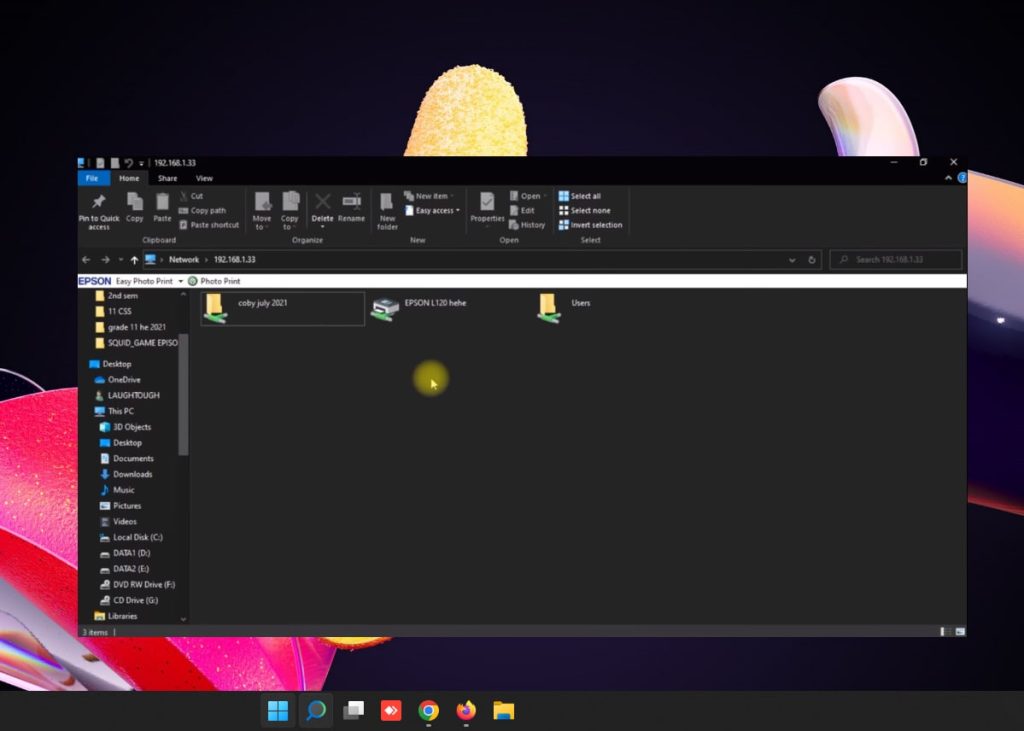Switch to large icons view in status bar

tap(960, 632)
